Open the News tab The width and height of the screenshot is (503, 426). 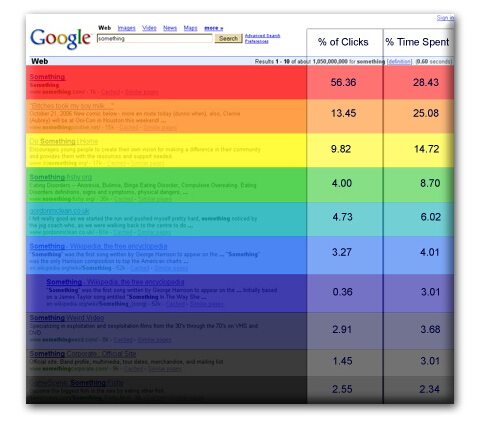(170, 28)
